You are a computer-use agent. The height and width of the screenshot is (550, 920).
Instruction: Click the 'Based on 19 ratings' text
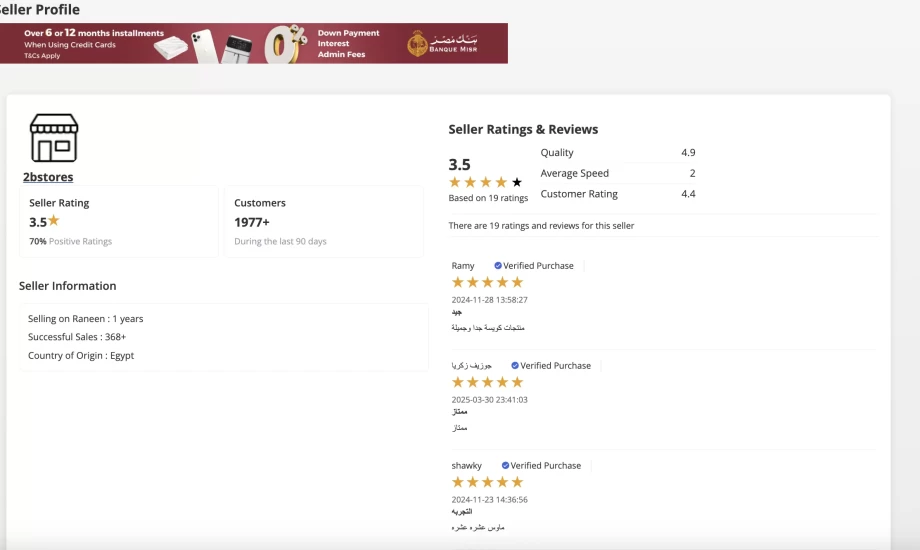coord(488,198)
